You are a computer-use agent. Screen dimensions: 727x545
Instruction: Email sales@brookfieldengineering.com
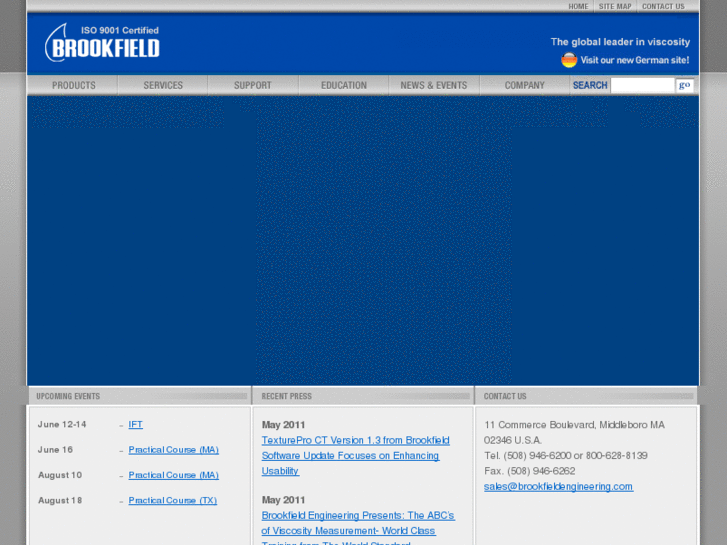pyautogui.click(x=558, y=487)
